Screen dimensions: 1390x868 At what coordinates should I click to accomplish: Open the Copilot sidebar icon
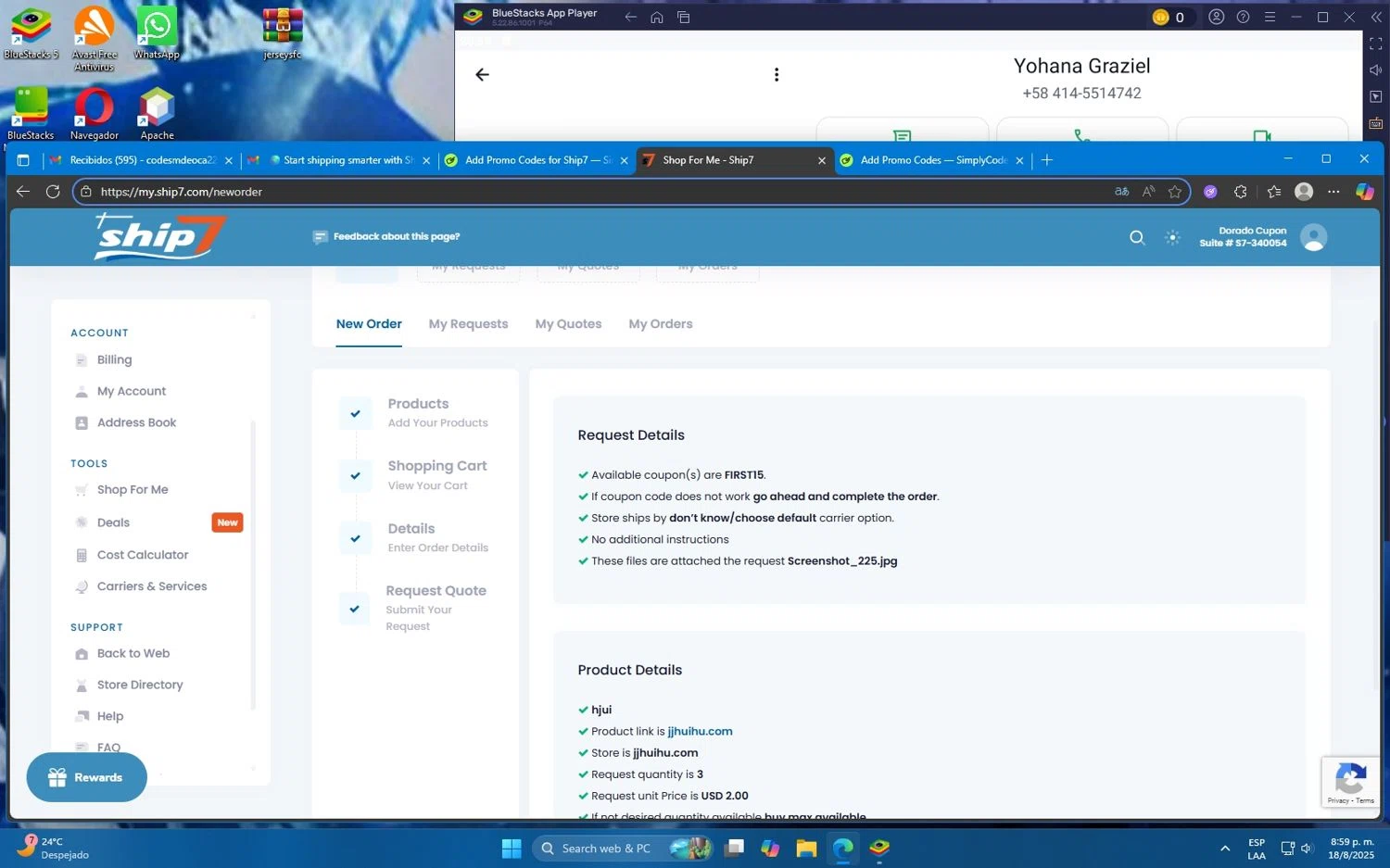pyautogui.click(x=1365, y=192)
